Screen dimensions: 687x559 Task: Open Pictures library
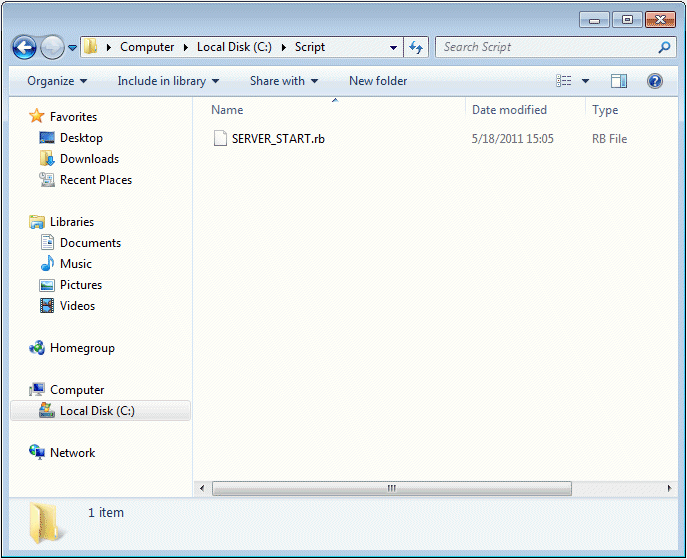81,285
